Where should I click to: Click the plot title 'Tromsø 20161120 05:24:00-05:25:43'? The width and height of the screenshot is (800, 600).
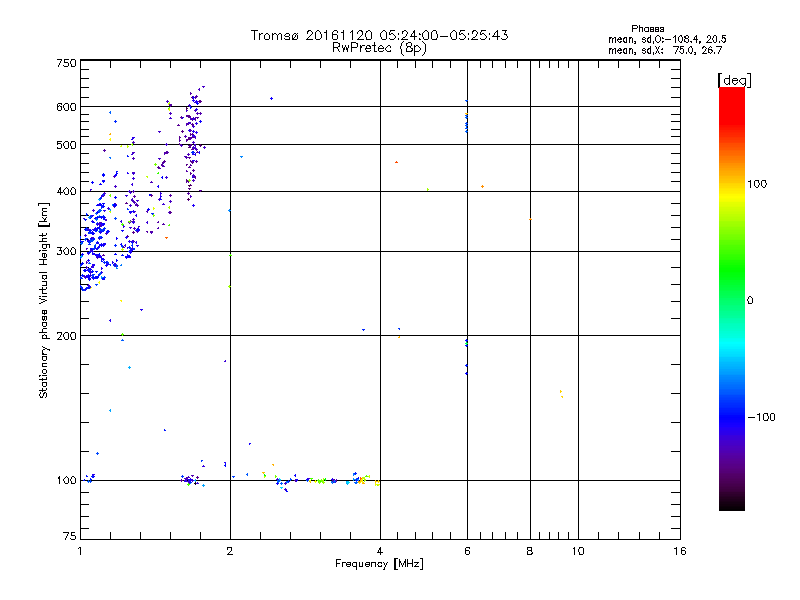click(379, 35)
